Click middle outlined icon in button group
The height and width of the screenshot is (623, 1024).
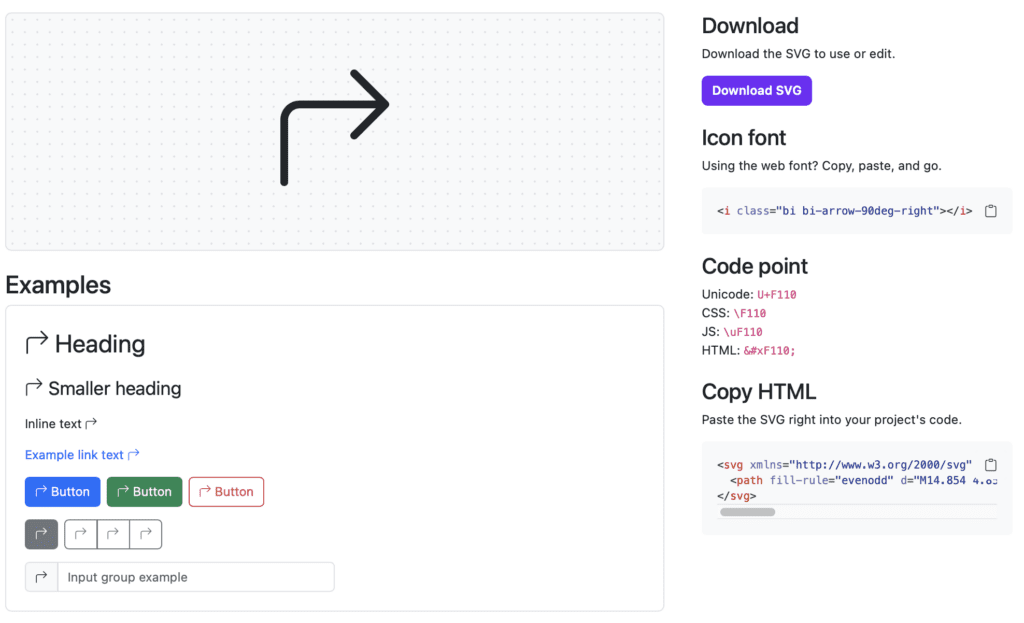coord(114,534)
